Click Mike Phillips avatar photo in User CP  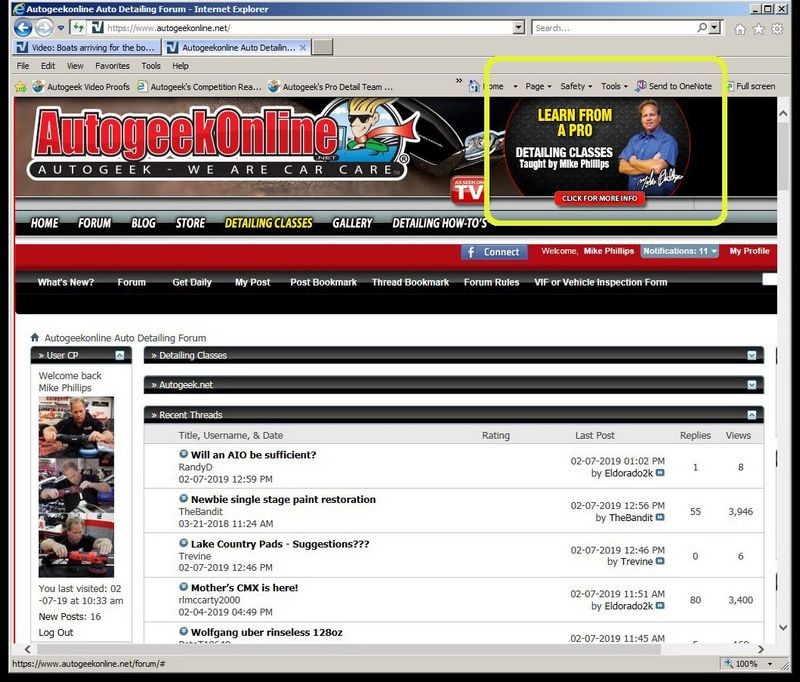(x=76, y=487)
